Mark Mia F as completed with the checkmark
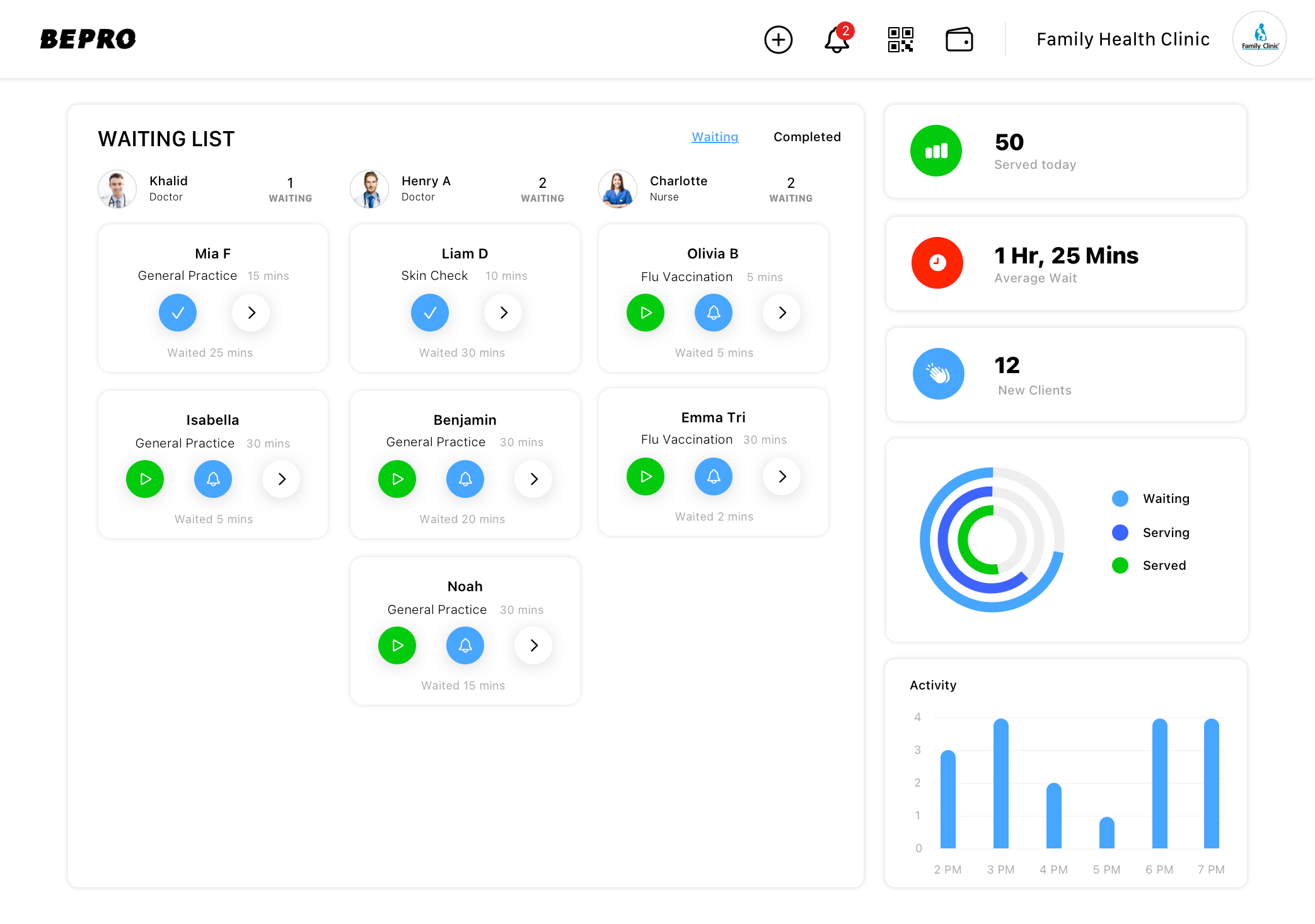Image resolution: width=1315 pixels, height=924 pixels. (x=177, y=313)
